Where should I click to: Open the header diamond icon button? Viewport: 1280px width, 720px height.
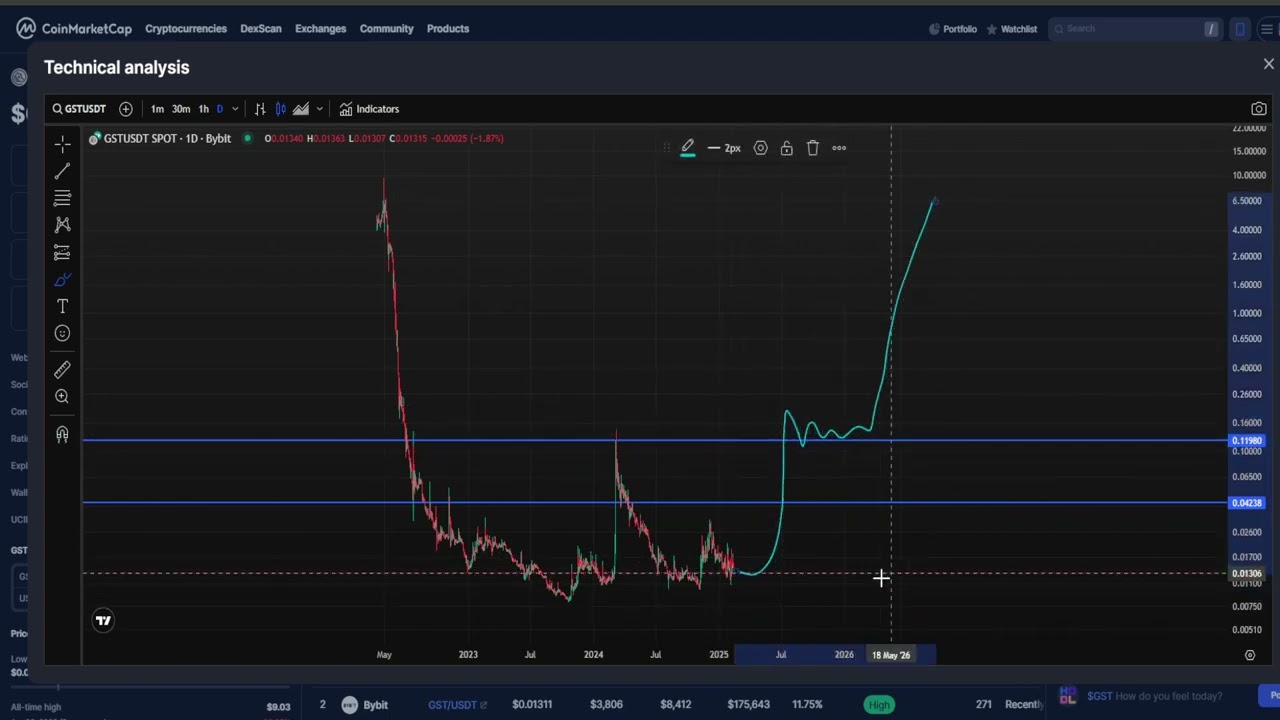pos(1241,29)
